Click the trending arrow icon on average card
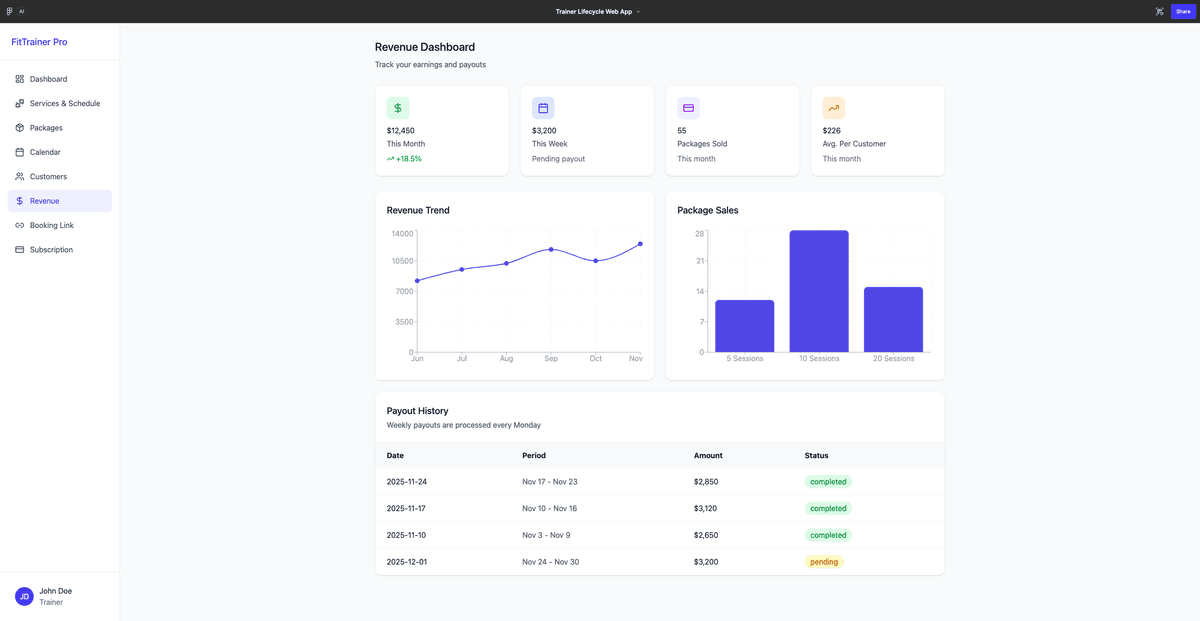The width and height of the screenshot is (1200, 621). pyautogui.click(x=833, y=107)
